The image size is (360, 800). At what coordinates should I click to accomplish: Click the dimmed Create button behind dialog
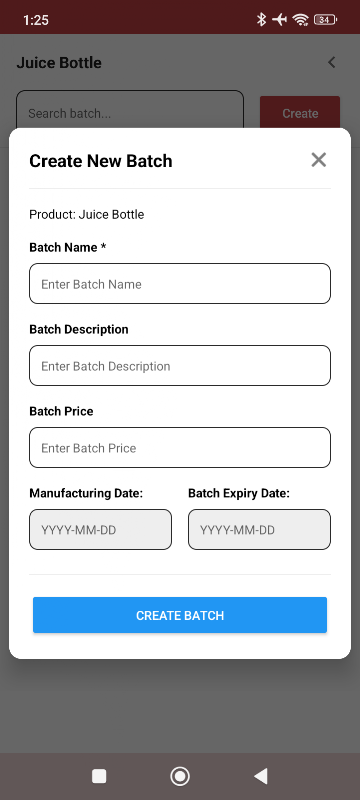click(x=300, y=112)
